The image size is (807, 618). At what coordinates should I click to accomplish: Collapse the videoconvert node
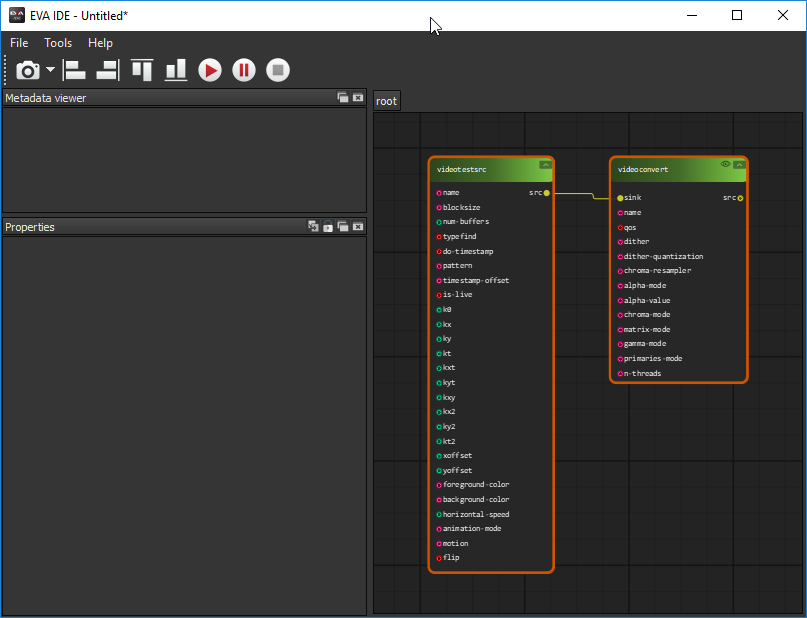739,164
